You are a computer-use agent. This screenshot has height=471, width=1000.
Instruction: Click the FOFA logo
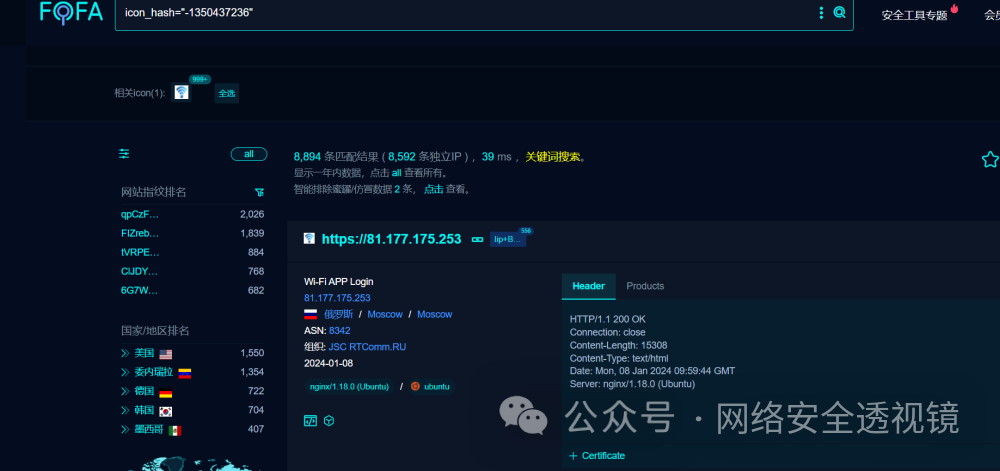tap(71, 12)
